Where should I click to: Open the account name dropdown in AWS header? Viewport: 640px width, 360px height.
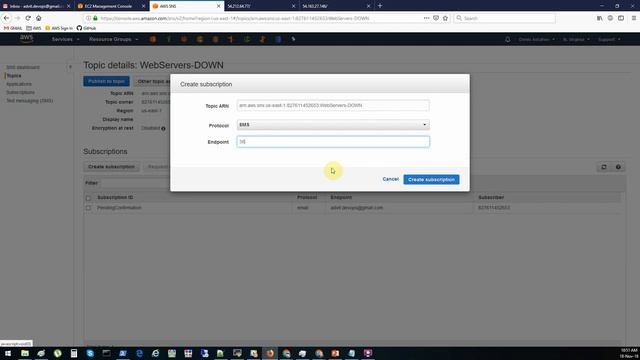point(536,40)
